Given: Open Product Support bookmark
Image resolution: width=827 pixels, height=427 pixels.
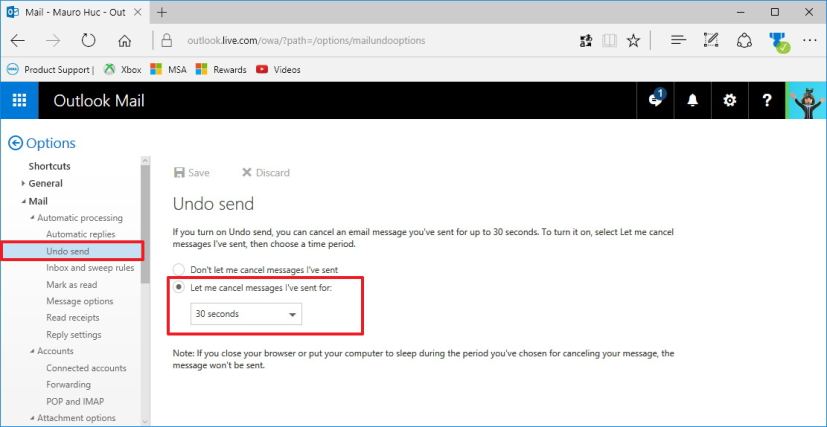Looking at the screenshot, I should 50,70.
